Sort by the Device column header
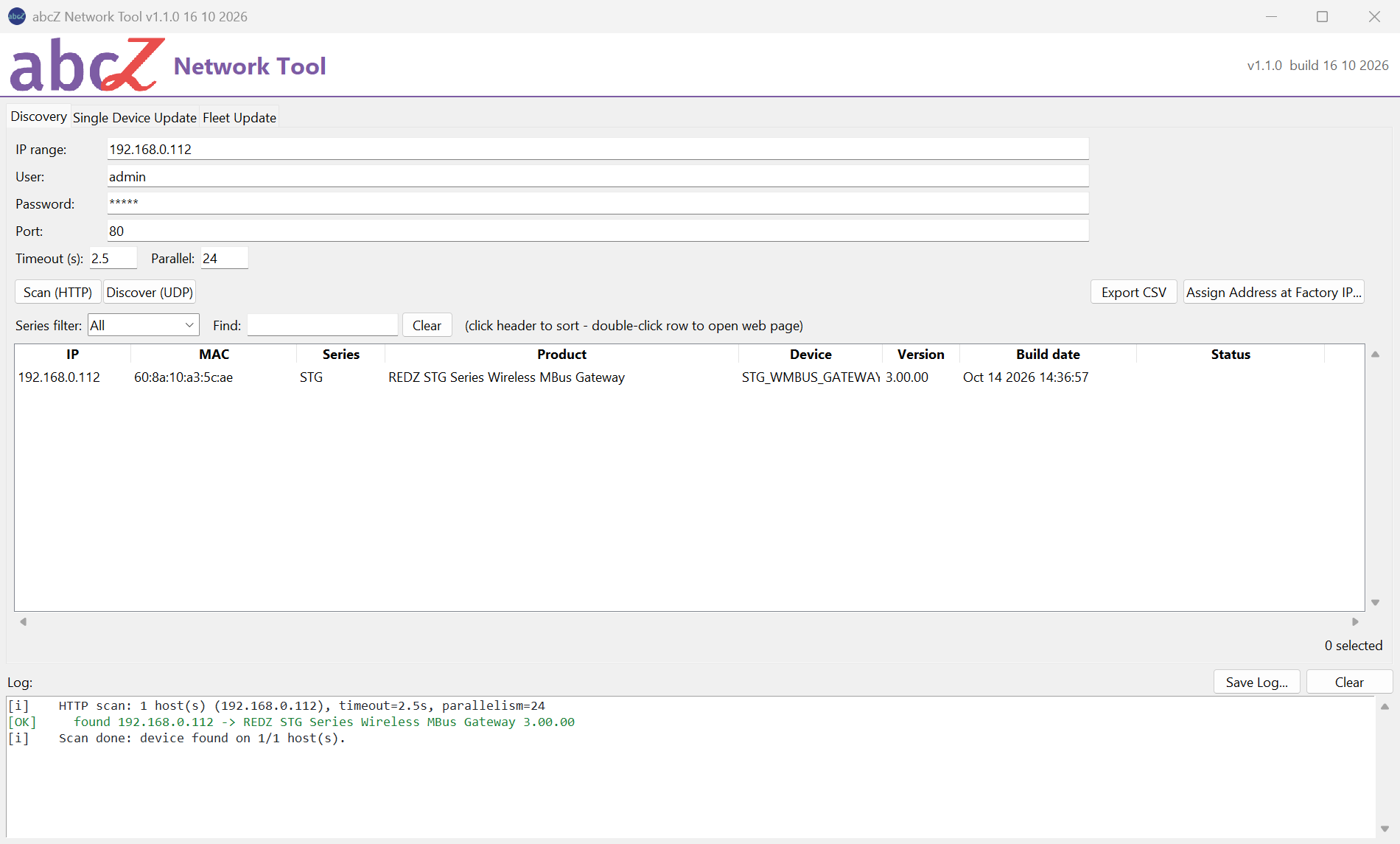This screenshot has height=844, width=1400. 811,354
